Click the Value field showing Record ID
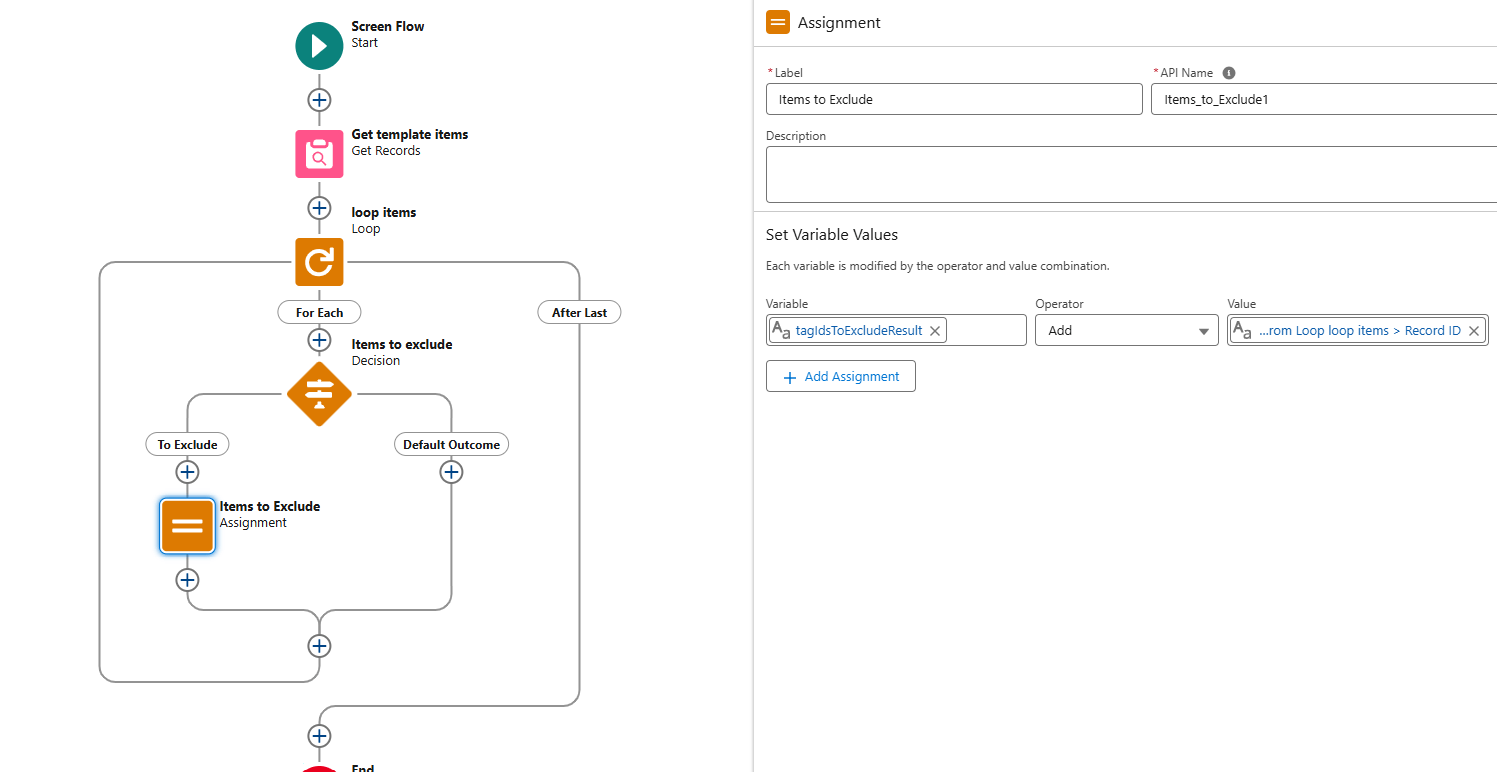This screenshot has width=1497, height=772. pyautogui.click(x=1358, y=330)
